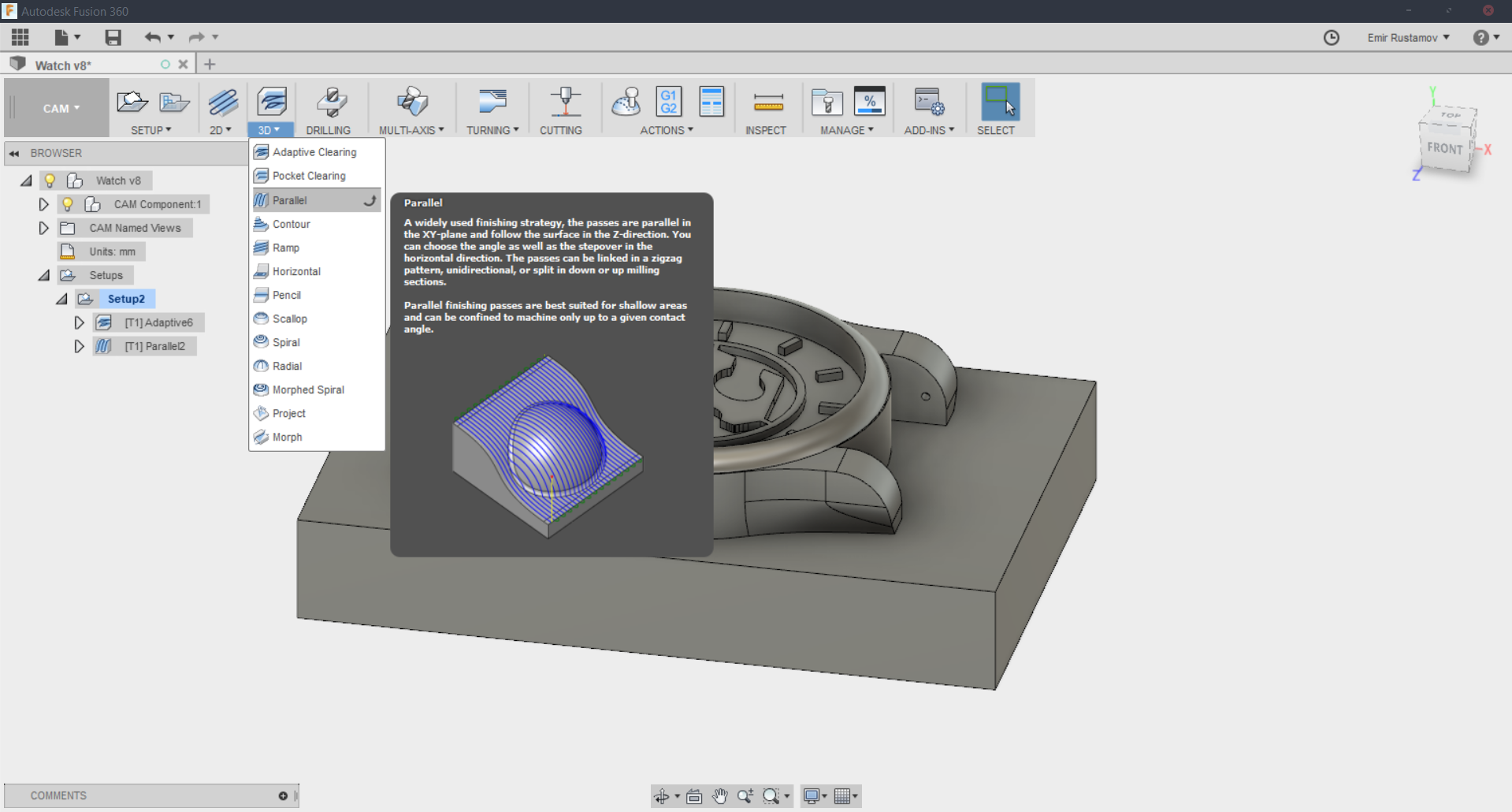
Task: Open the Help question mark icon
Action: (1481, 38)
